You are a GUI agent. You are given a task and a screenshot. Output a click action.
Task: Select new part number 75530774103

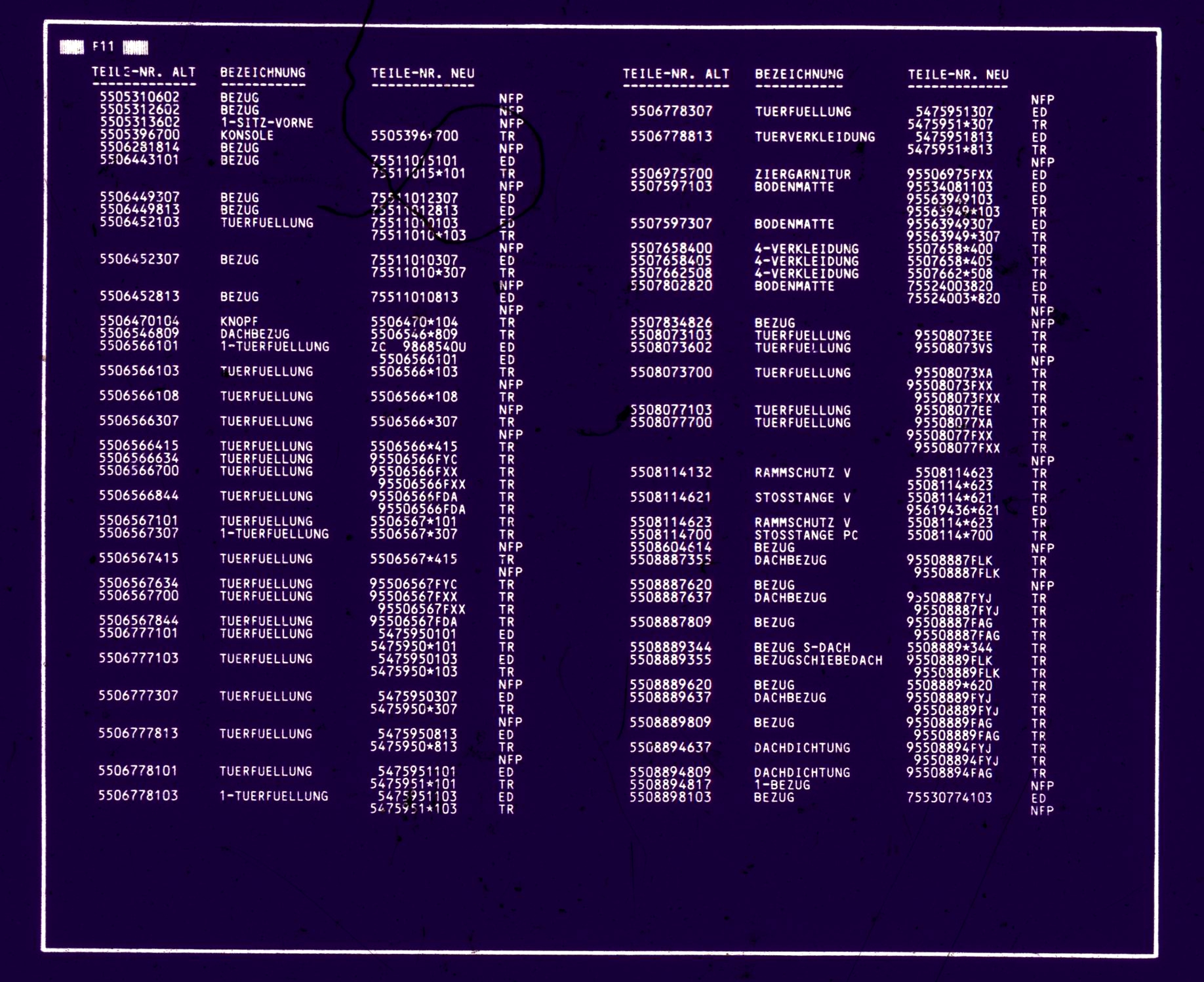point(950,798)
